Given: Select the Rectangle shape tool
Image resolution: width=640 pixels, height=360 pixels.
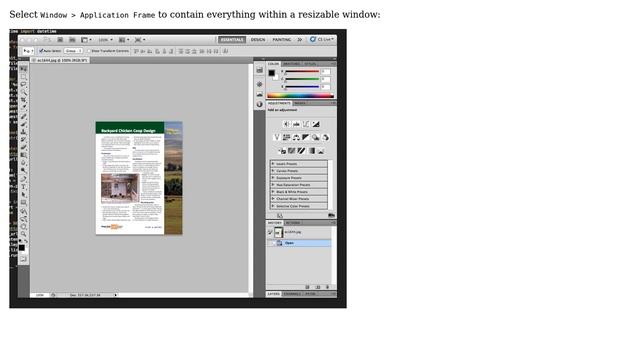Looking at the screenshot, I should pyautogui.click(x=24, y=202).
